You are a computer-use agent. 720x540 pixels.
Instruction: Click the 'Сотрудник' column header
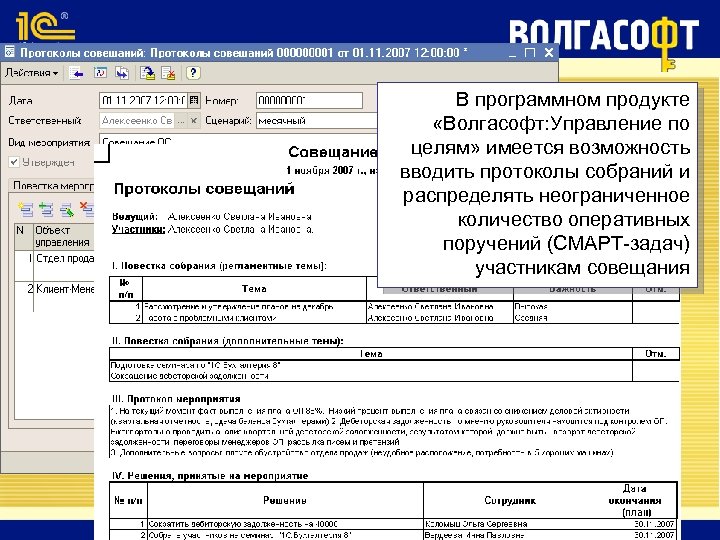pyautogui.click(x=510, y=501)
